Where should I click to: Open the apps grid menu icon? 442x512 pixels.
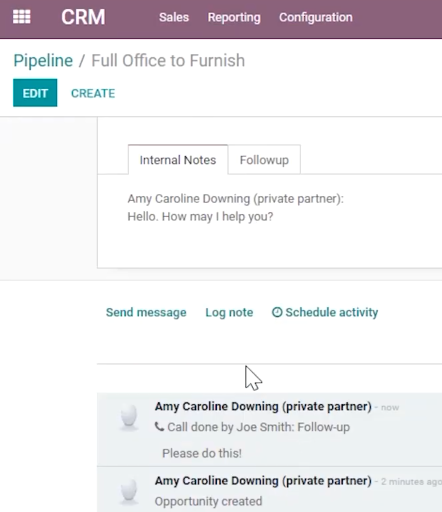tap(22, 17)
